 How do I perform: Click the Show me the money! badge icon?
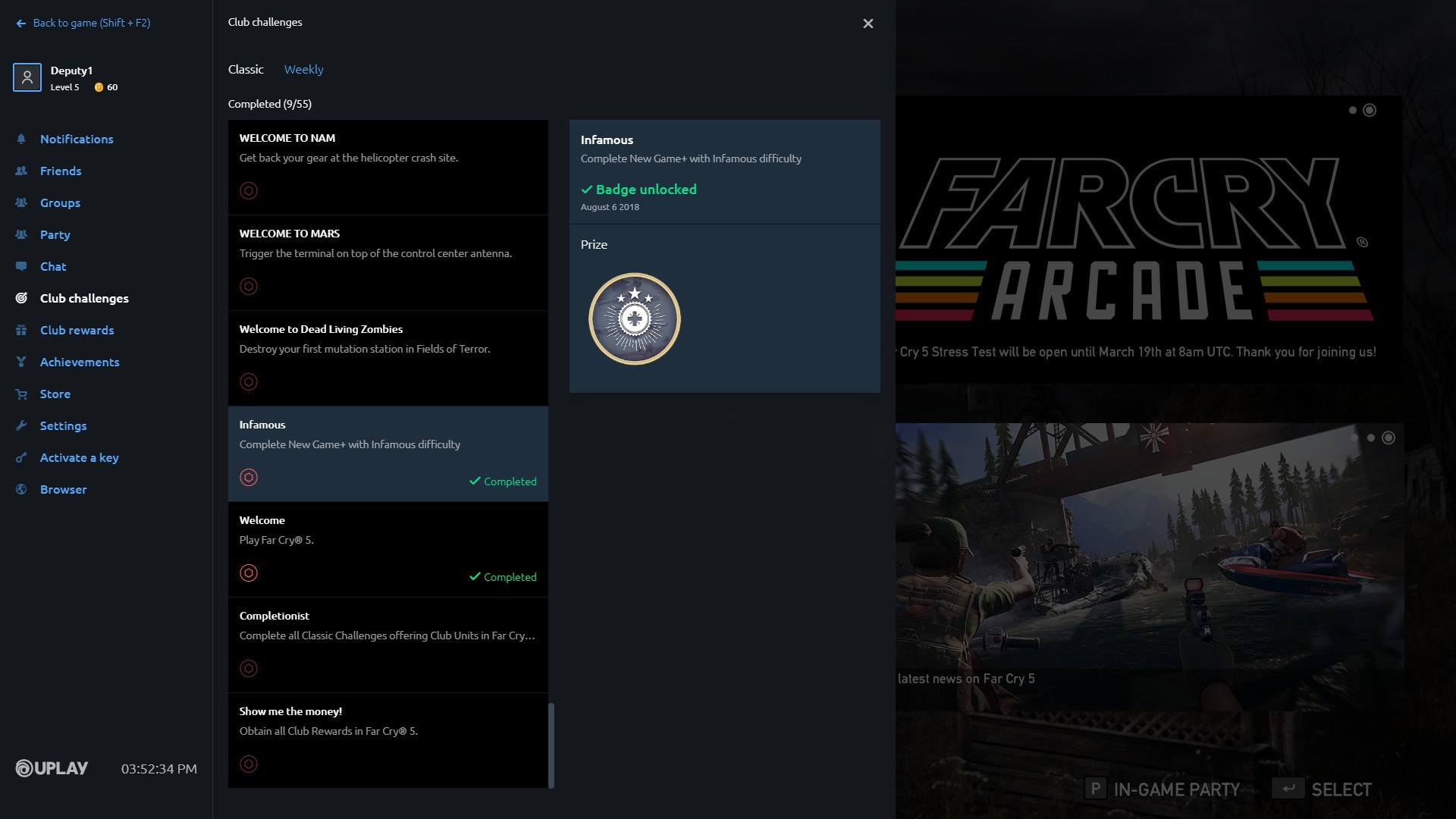(x=249, y=764)
